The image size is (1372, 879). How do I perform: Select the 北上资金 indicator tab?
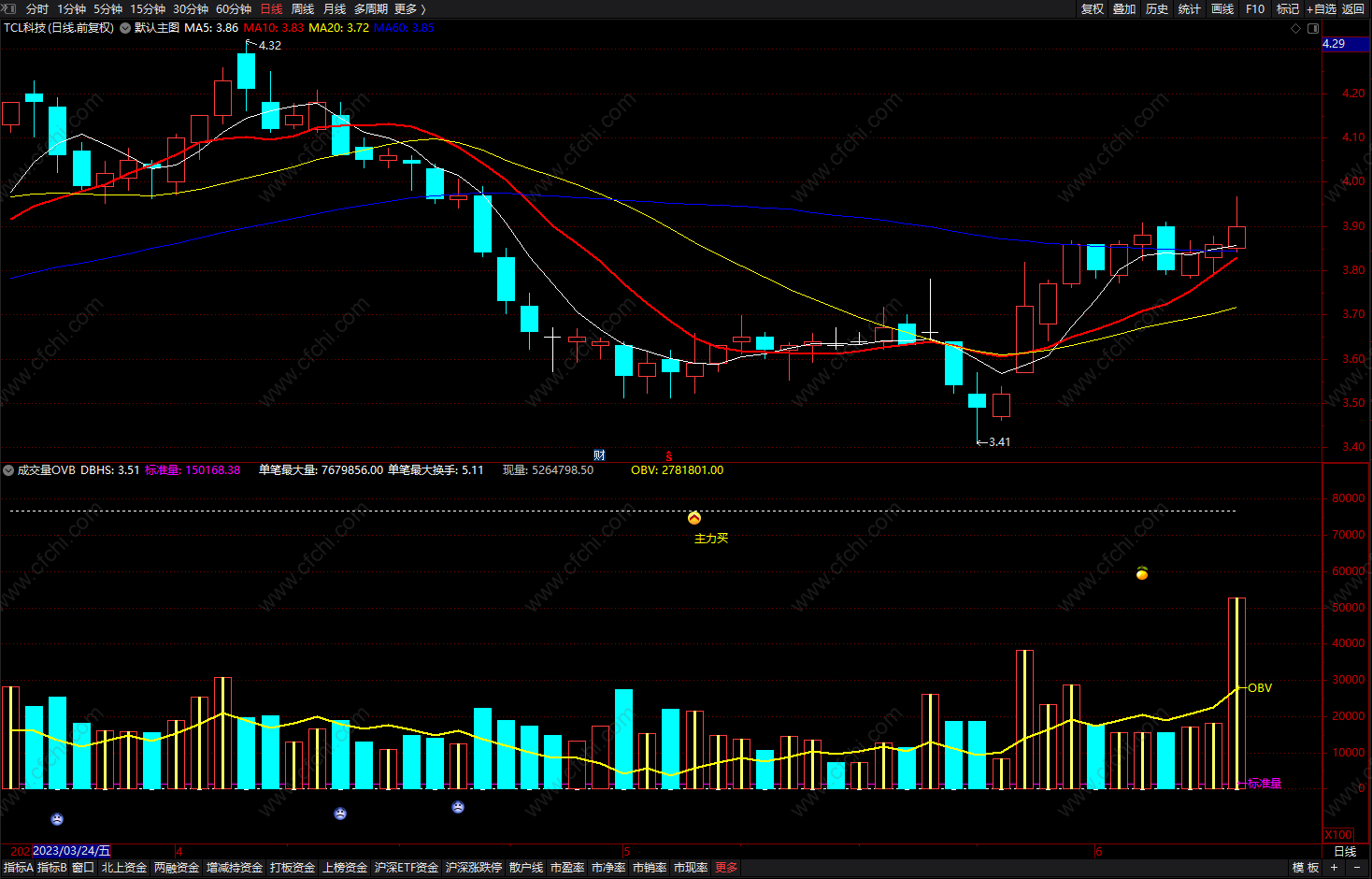coord(124,868)
